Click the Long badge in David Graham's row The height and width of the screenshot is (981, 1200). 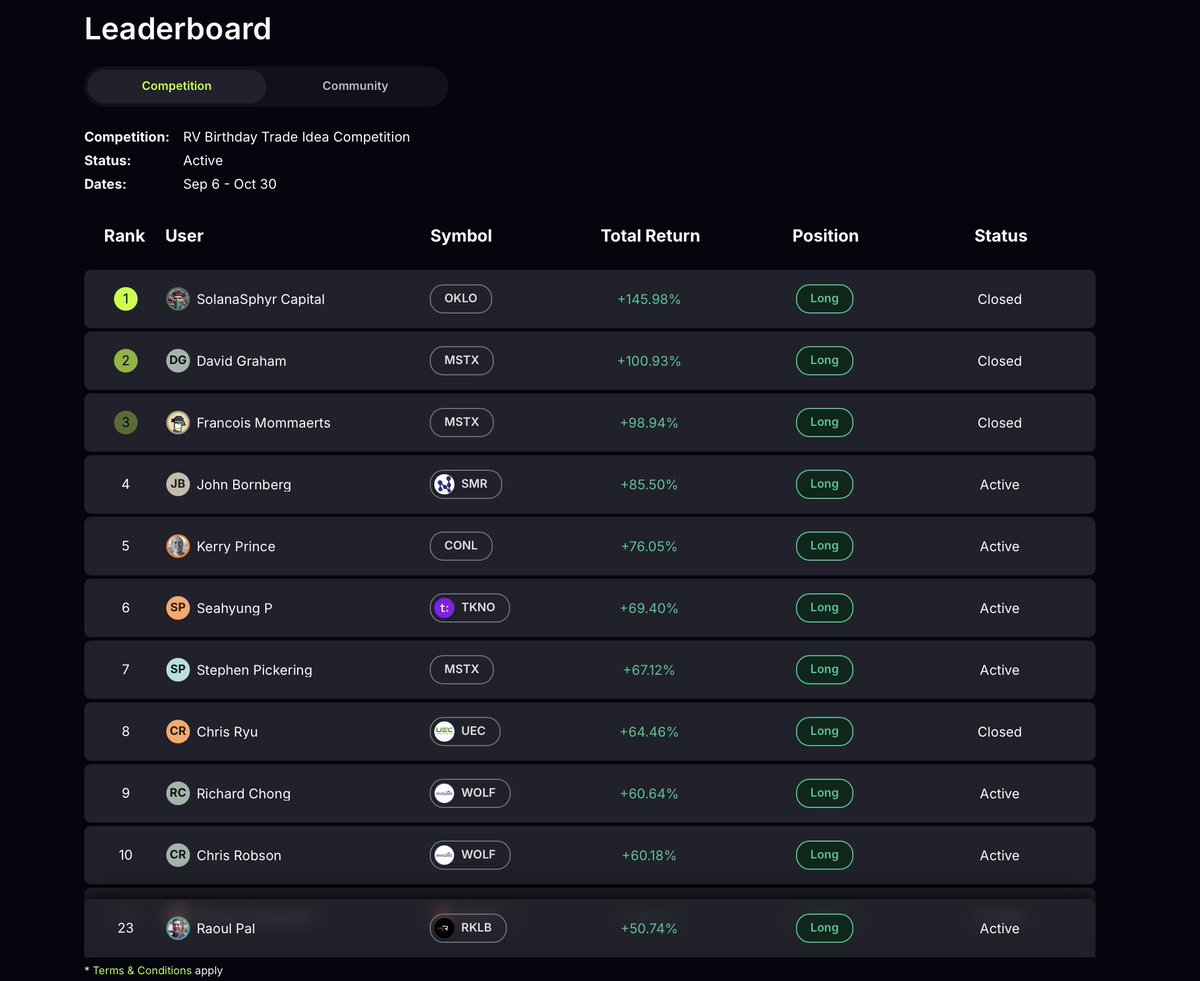pyautogui.click(x=824, y=361)
